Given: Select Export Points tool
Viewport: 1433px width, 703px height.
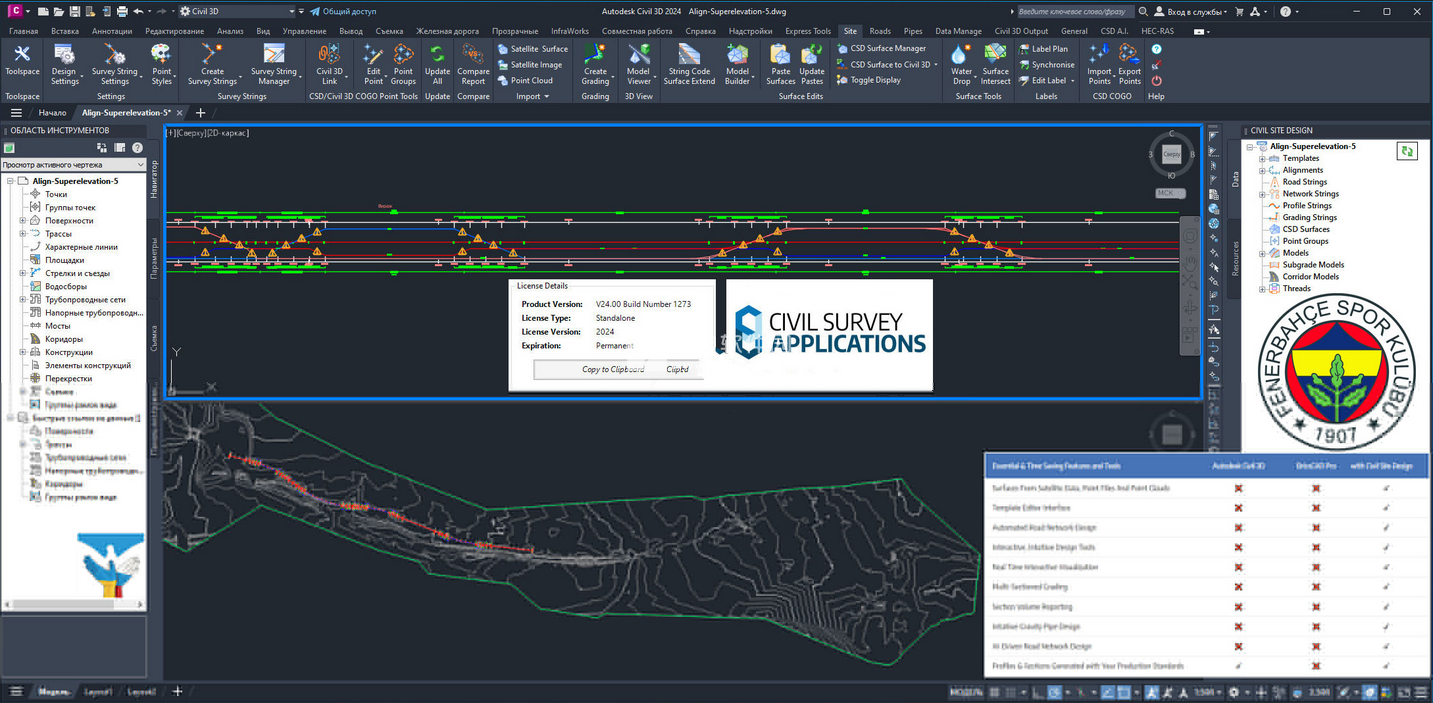Looking at the screenshot, I should [x=1129, y=63].
